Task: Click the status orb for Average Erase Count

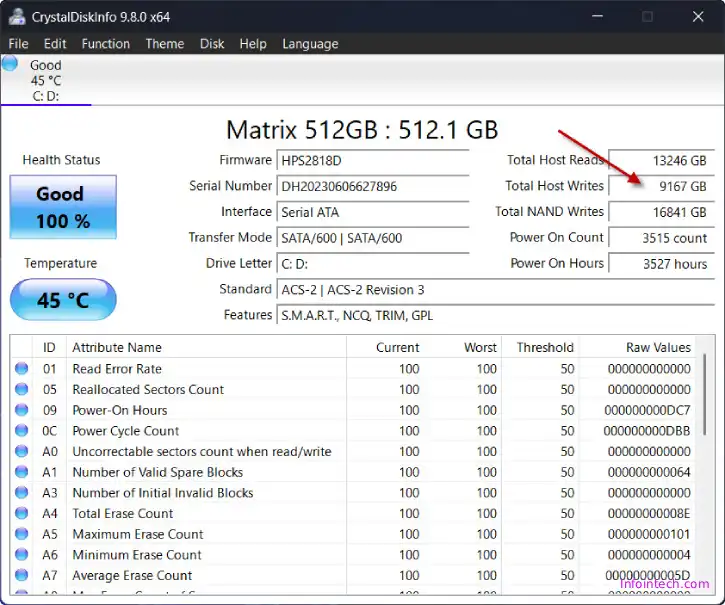Action: tap(21, 575)
